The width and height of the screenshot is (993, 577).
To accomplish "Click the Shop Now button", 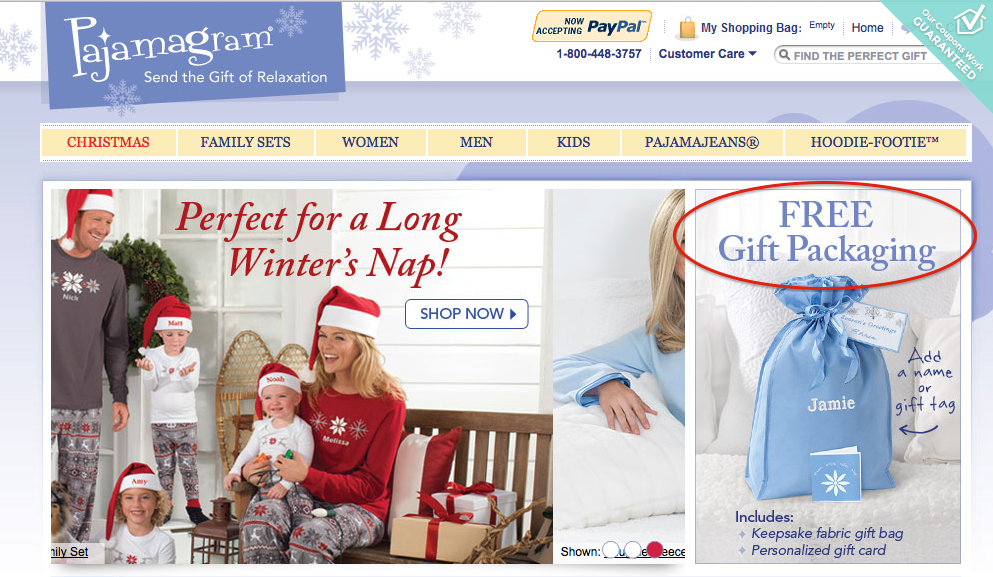I will click(467, 314).
